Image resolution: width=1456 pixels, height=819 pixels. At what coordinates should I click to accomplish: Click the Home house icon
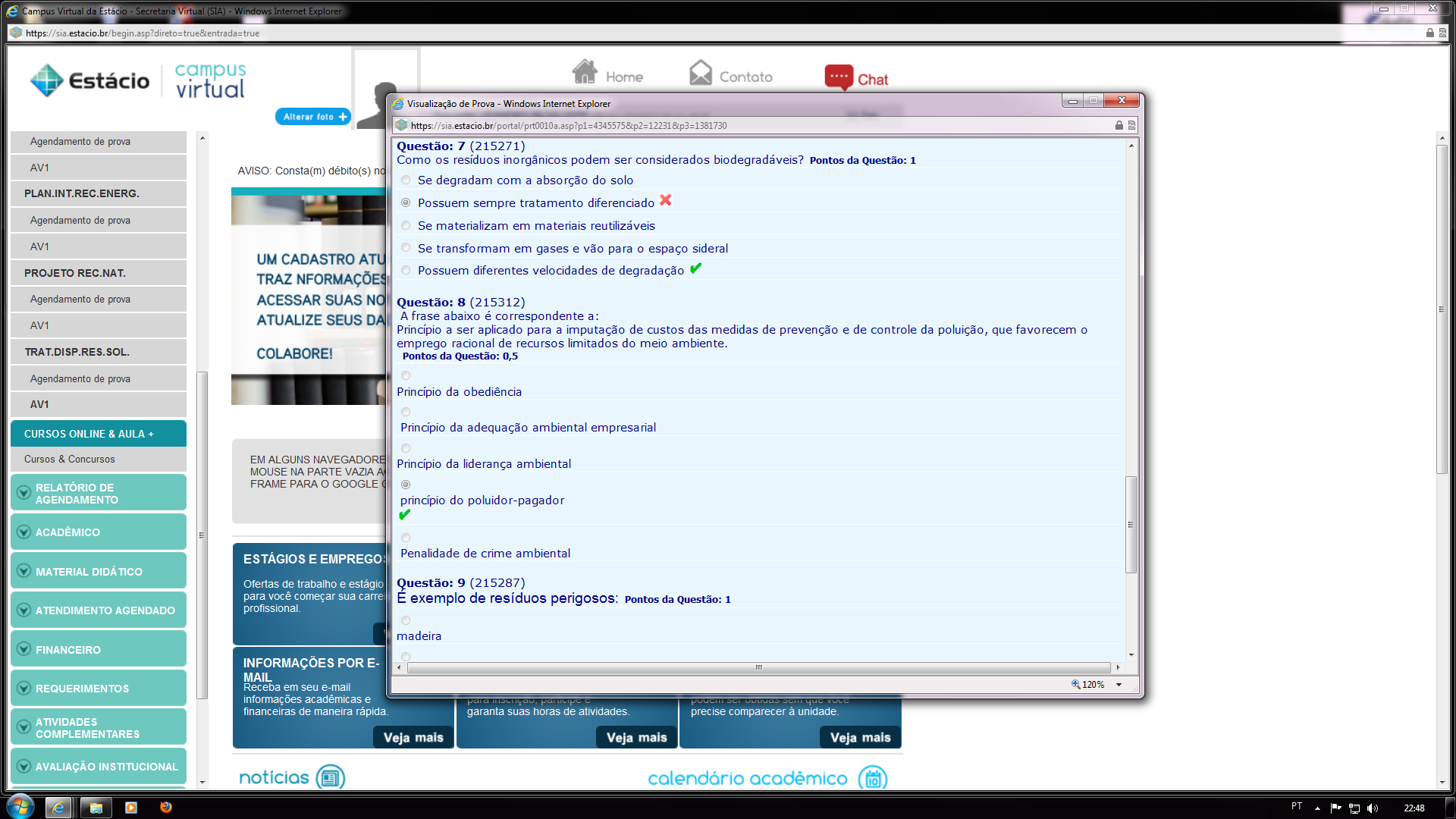[x=585, y=72]
